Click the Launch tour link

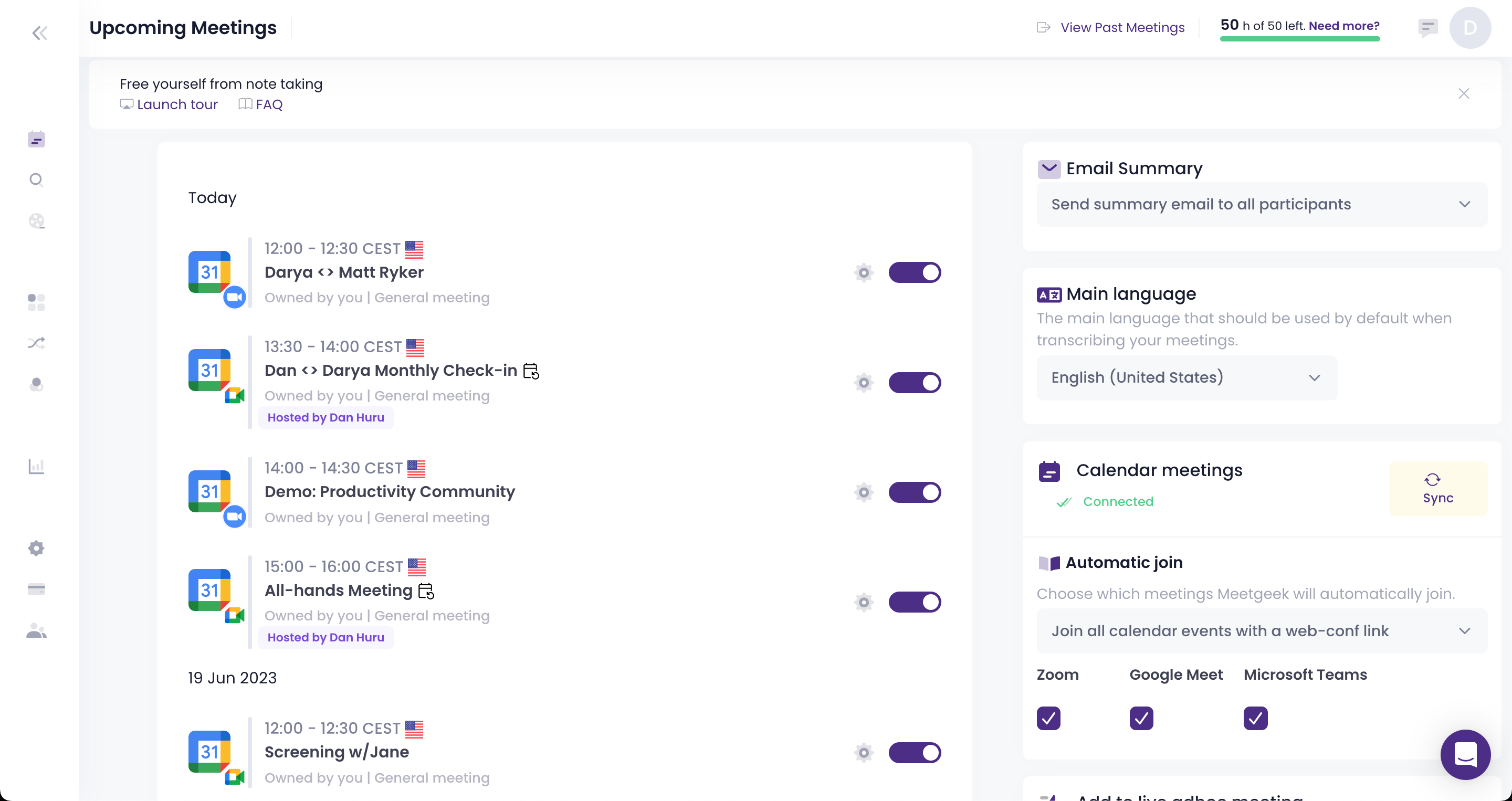click(x=177, y=104)
